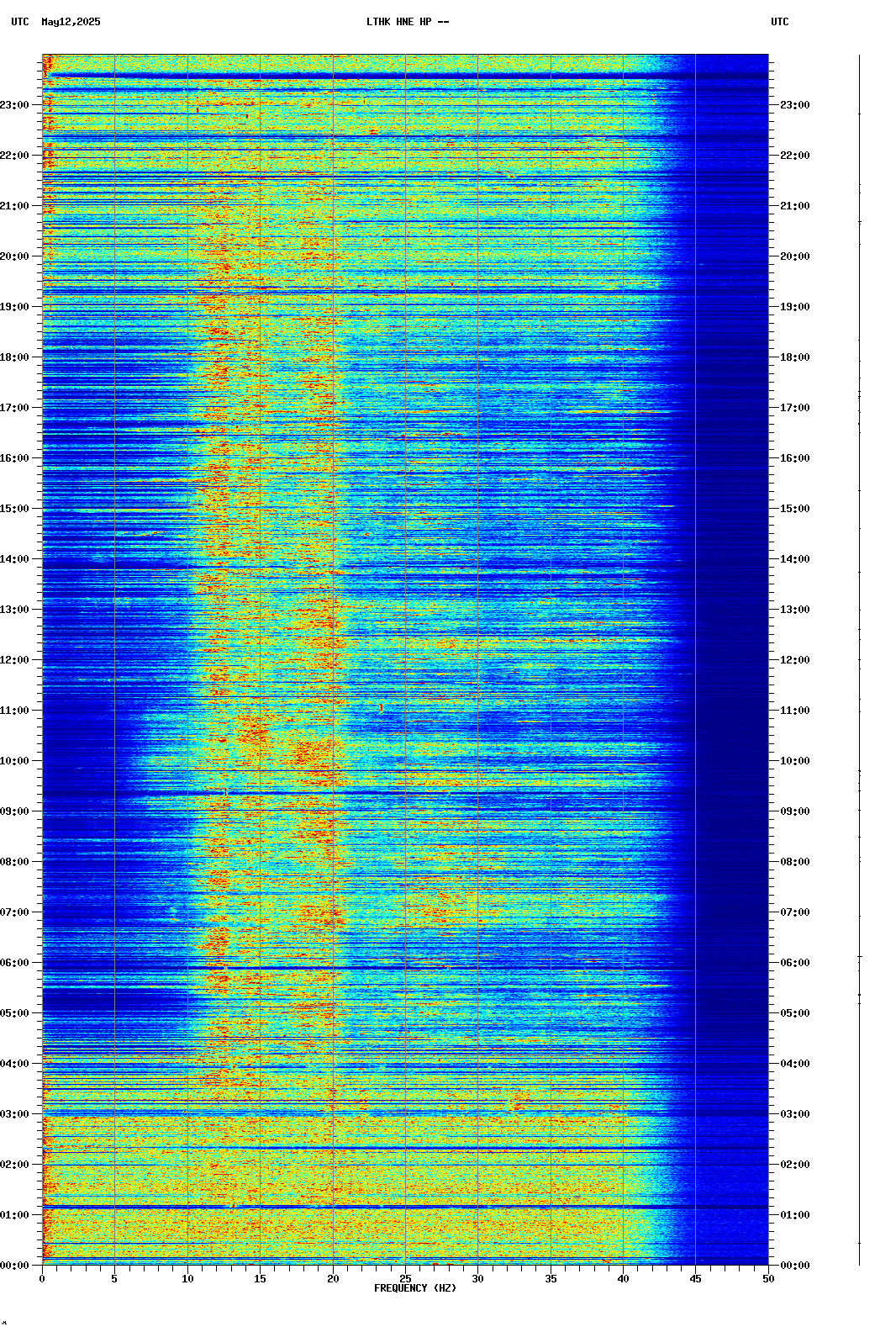Pick the 18:00 label on left time axis
Screen dimensions: 896x1332
coord(14,357)
